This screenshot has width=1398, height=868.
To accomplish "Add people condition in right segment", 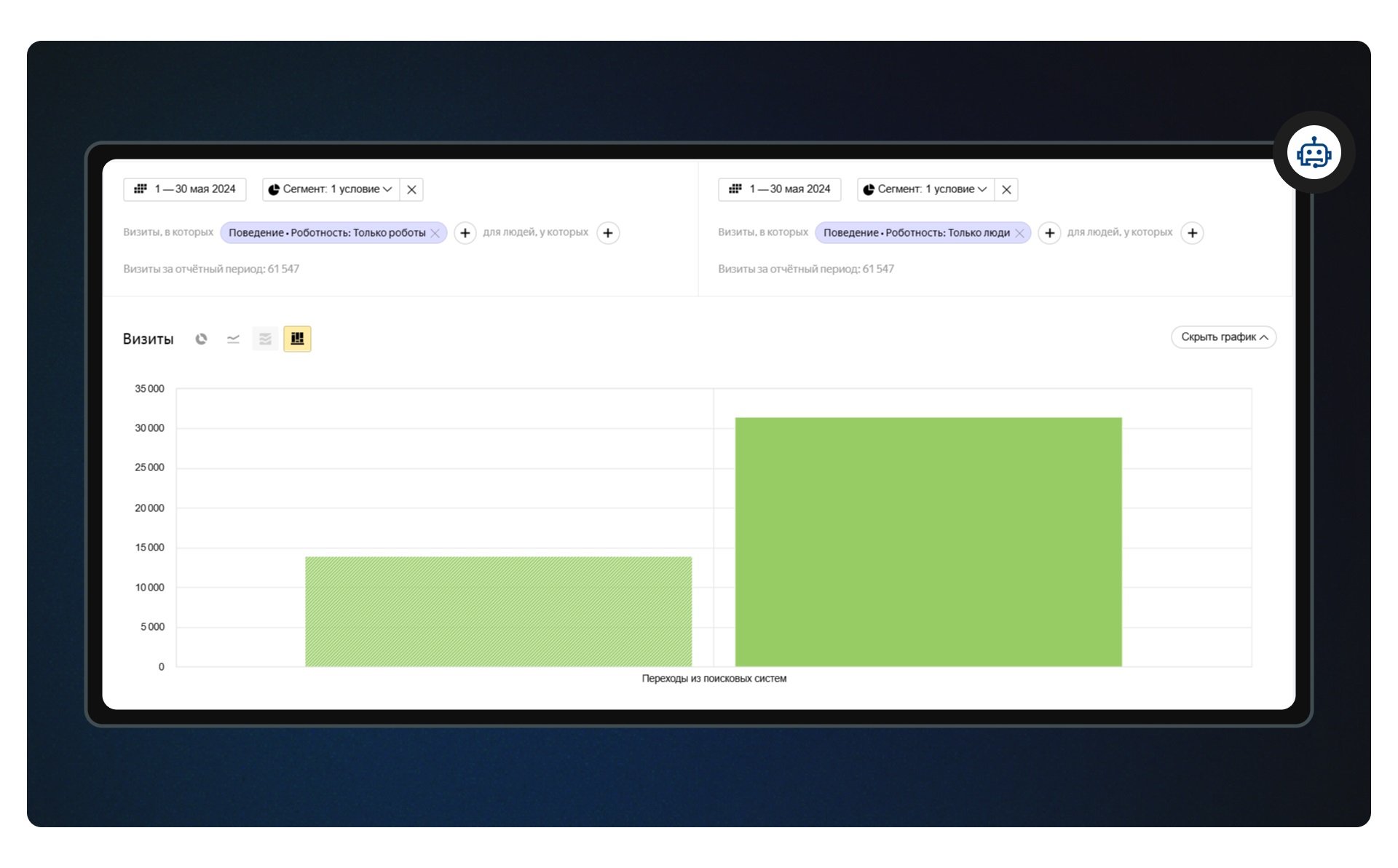I will (x=1192, y=233).
